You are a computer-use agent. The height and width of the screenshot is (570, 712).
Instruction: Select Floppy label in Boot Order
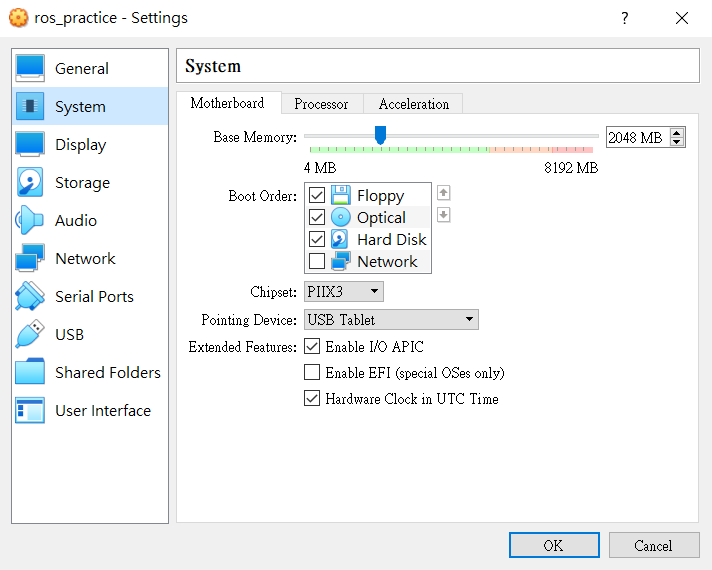tap(381, 196)
